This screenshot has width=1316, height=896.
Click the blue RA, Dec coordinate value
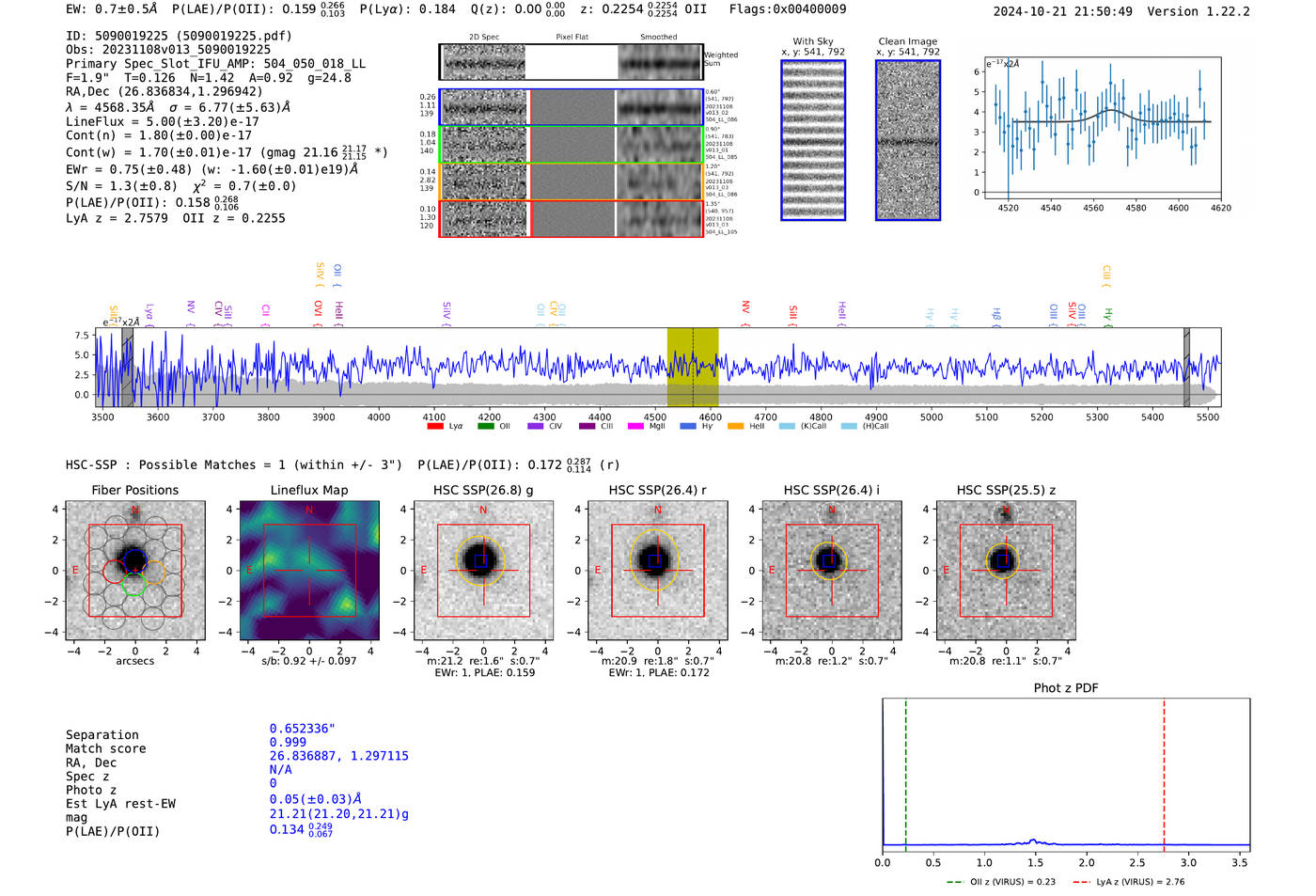[338, 756]
